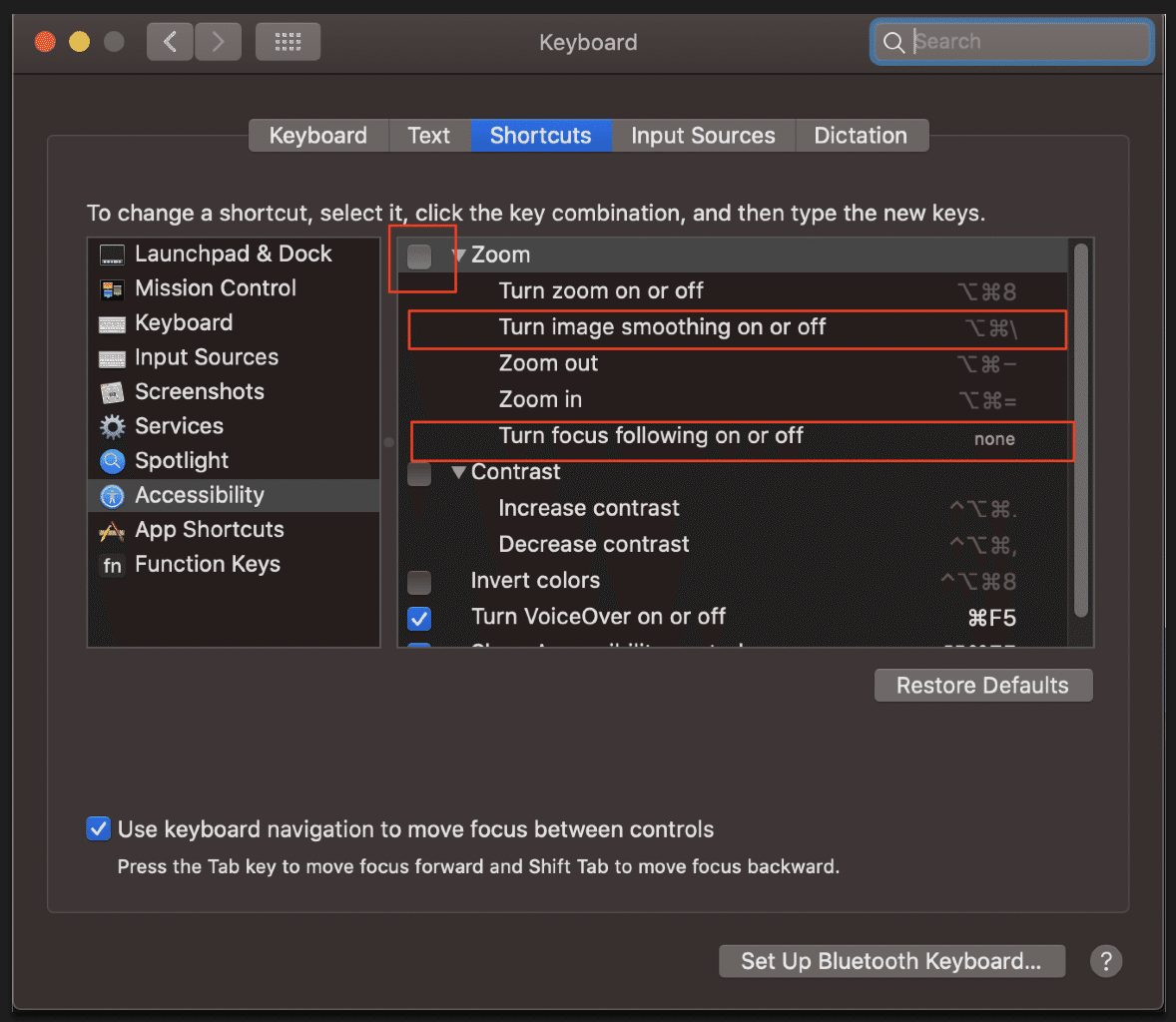The width and height of the screenshot is (1176, 1022).
Task: Select App Shortcuts category
Action: point(234,530)
